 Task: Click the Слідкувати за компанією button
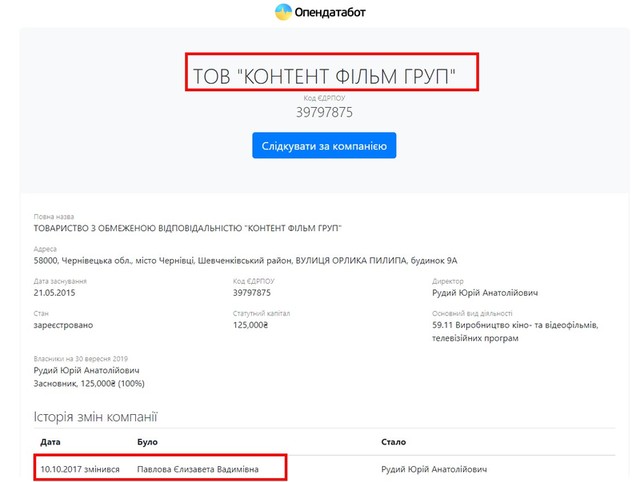coord(324,146)
